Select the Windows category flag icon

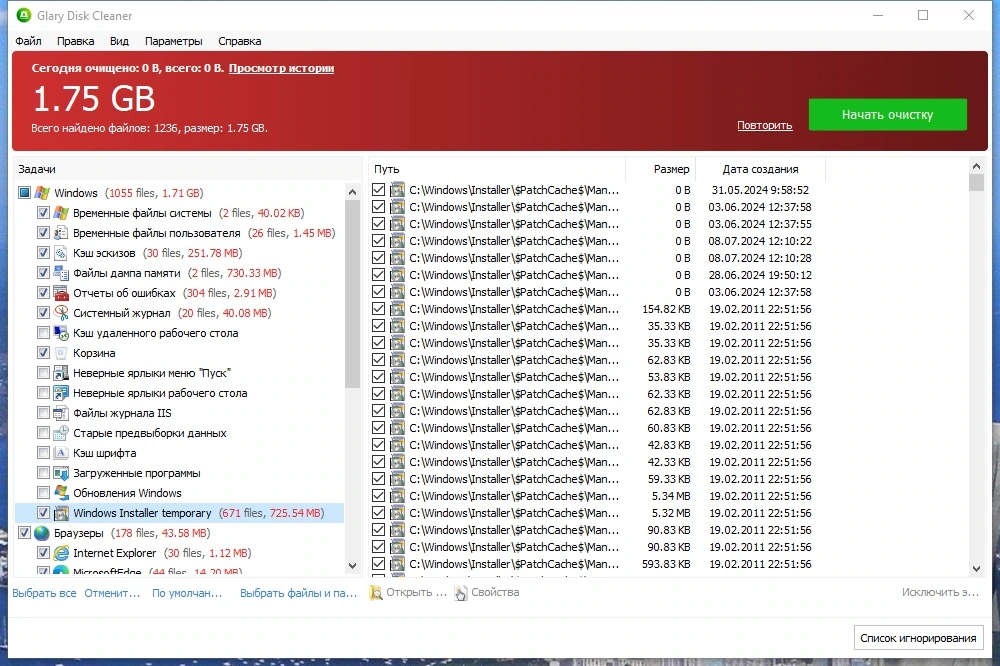42,193
